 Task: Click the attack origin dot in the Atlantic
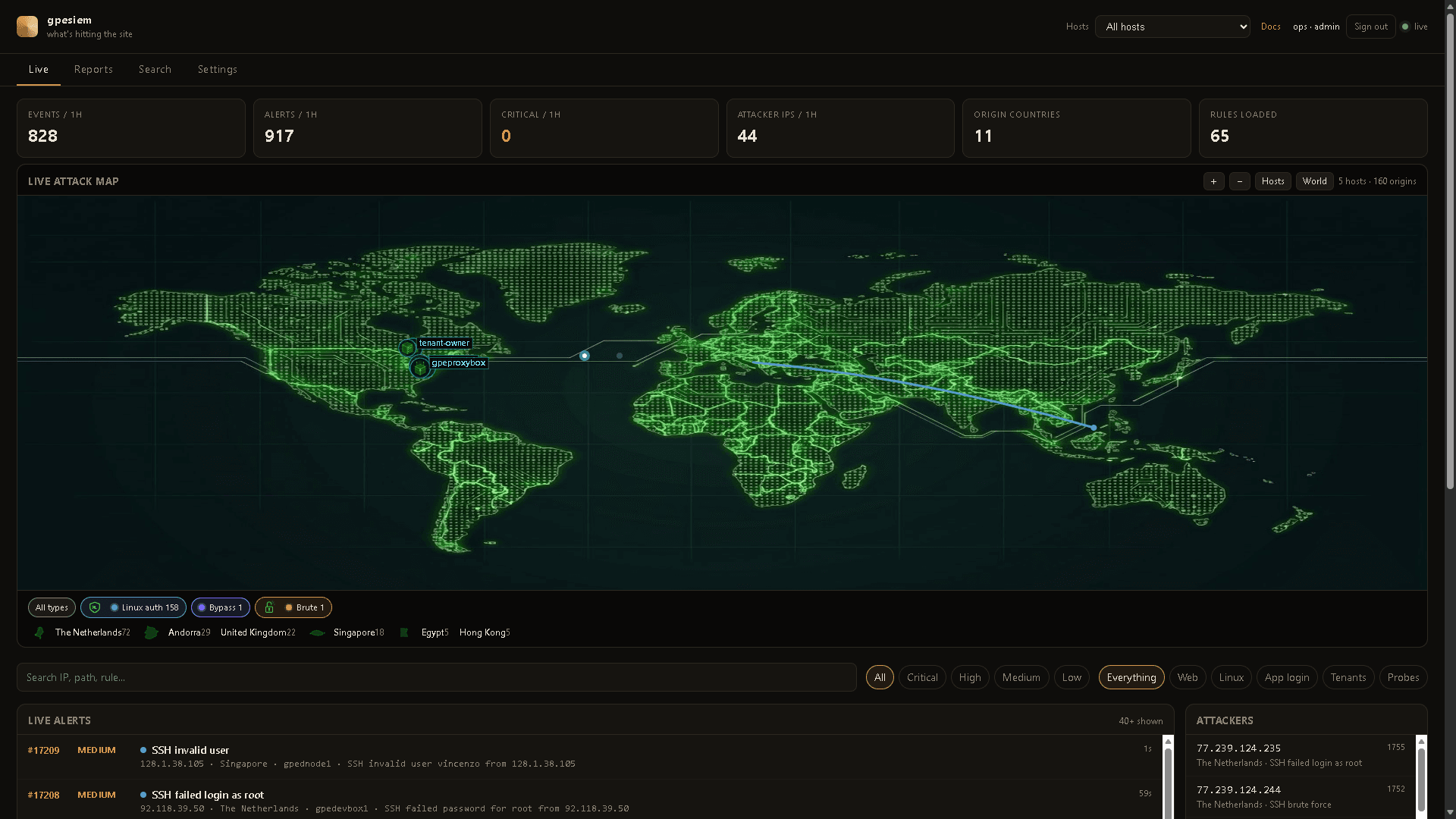(584, 356)
